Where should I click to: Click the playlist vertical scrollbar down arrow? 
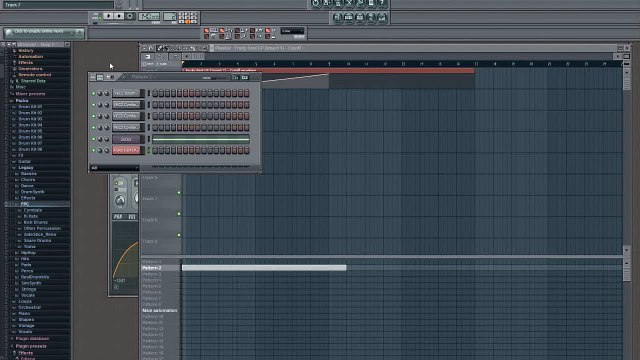point(627,250)
